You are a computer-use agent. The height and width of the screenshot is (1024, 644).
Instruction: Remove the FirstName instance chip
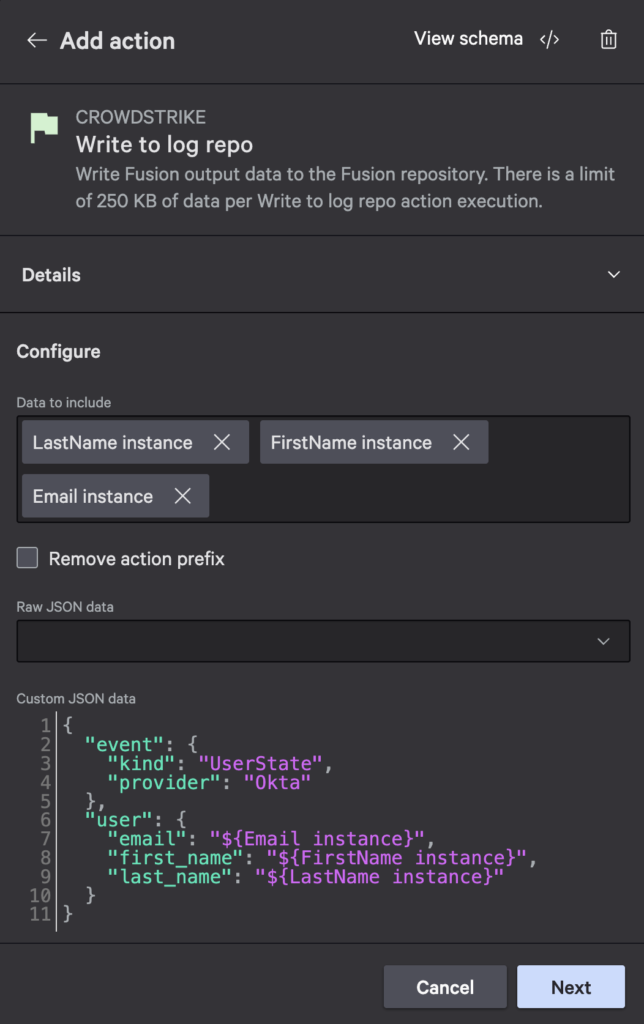pyautogui.click(x=461, y=443)
